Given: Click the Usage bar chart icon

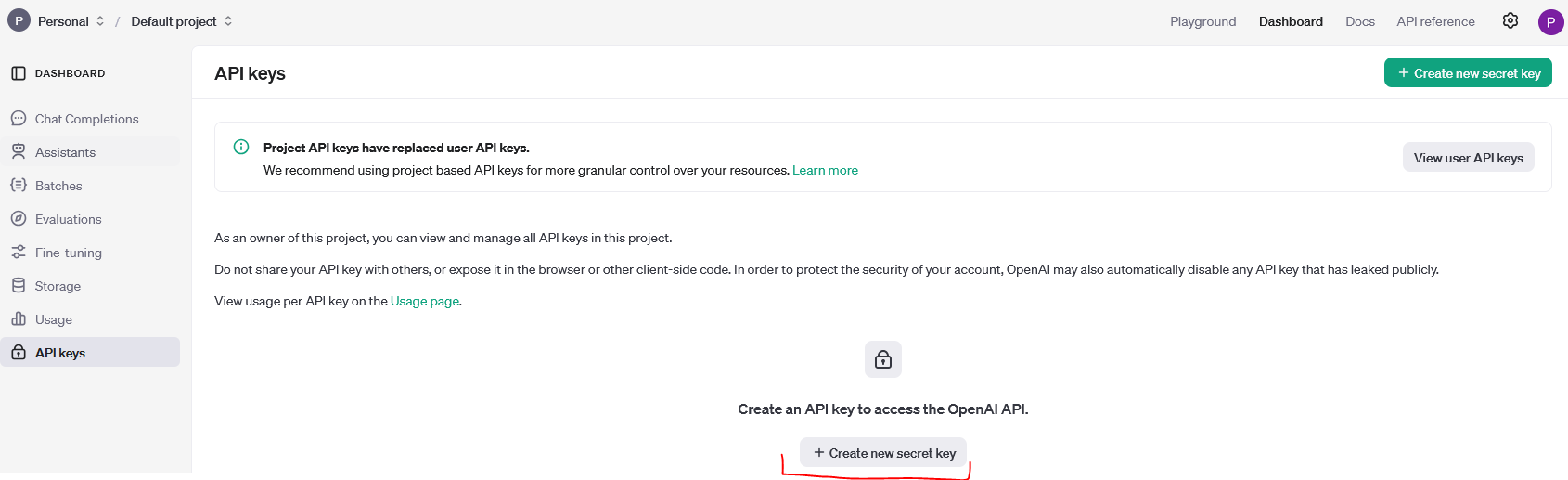Looking at the screenshot, I should click(19, 319).
